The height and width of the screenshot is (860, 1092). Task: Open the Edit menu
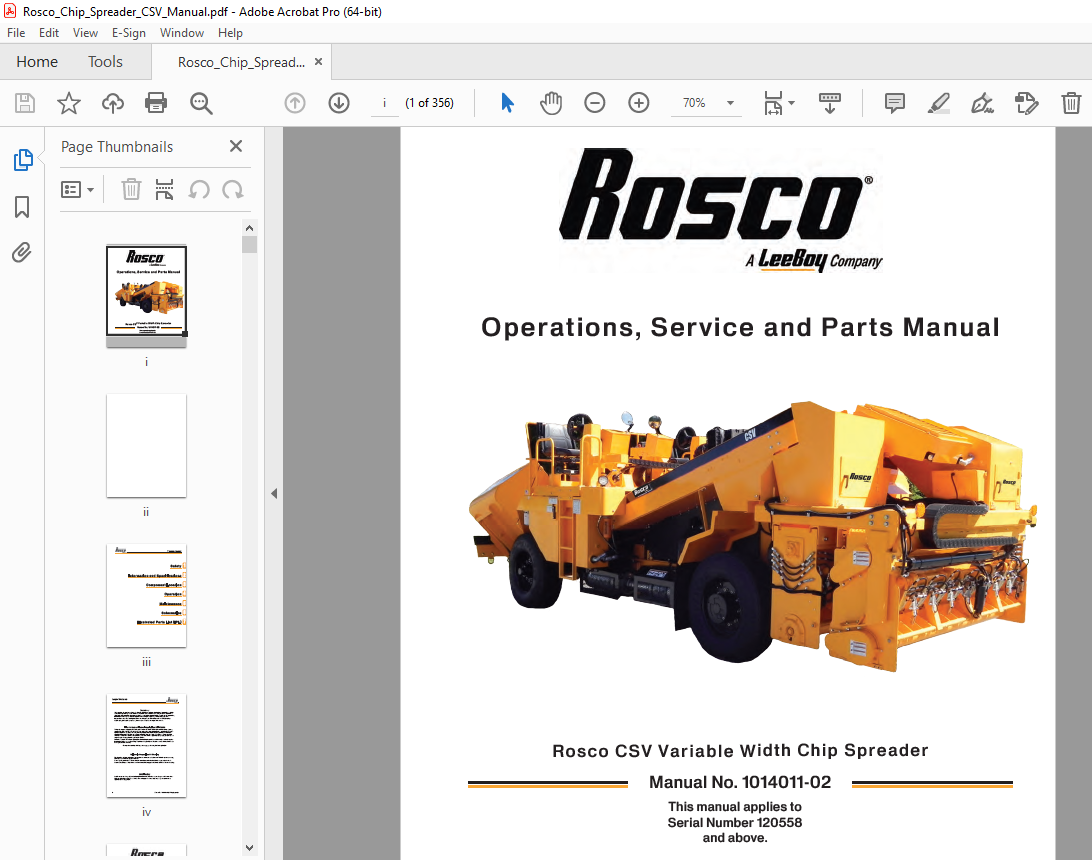tap(49, 33)
